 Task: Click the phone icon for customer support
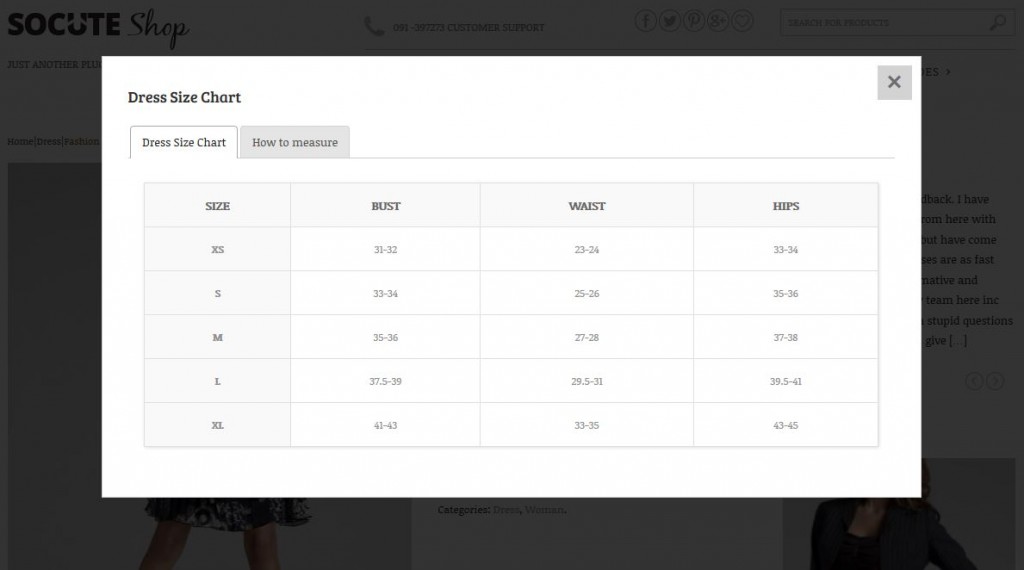pyautogui.click(x=374, y=27)
